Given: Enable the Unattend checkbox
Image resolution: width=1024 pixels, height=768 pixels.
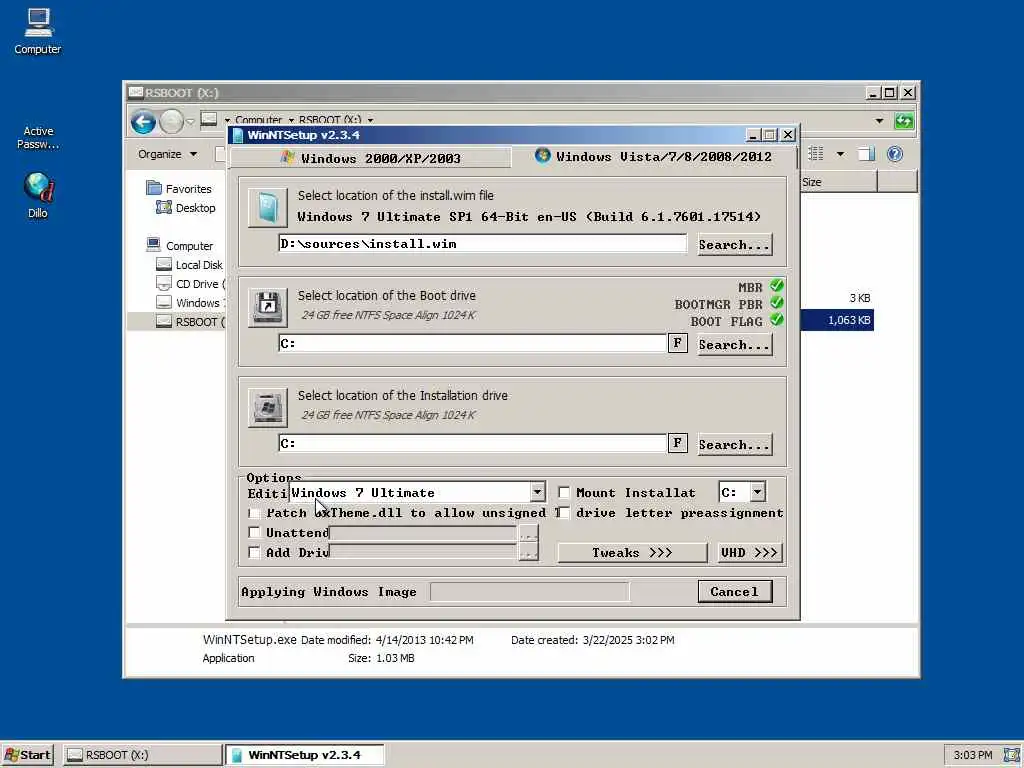Looking at the screenshot, I should click(255, 532).
